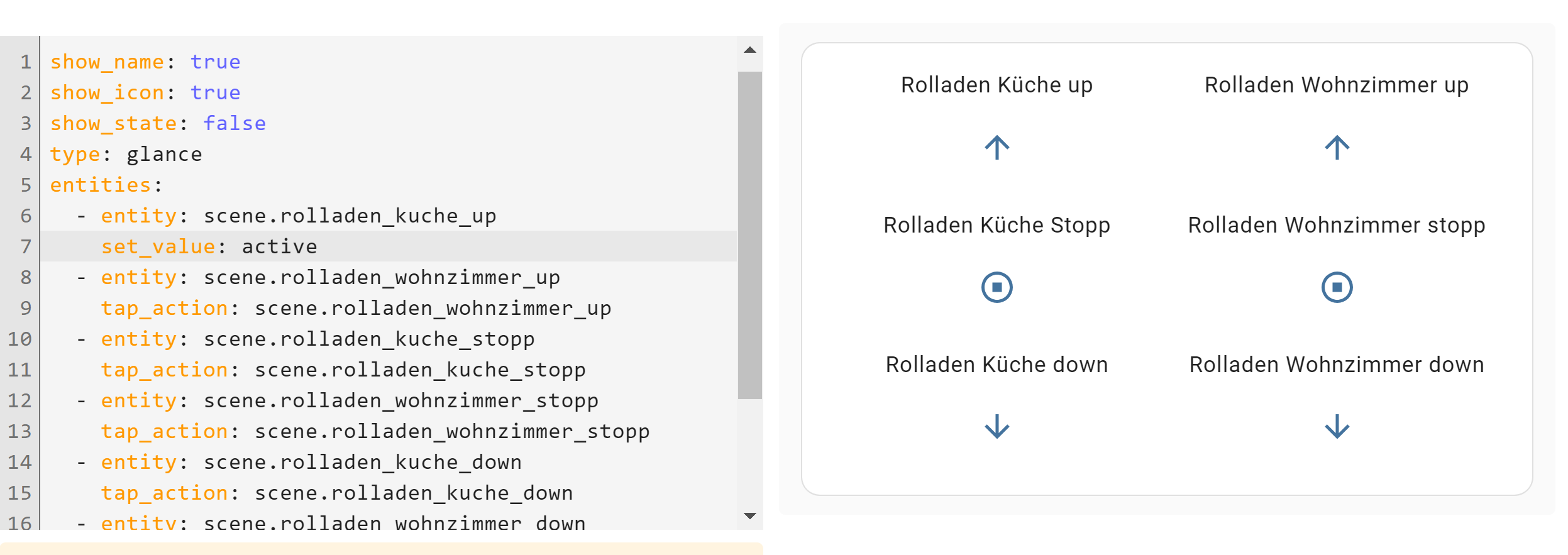Click the show_state false value in editor
Screen dimensions: 1568x555
point(235,123)
